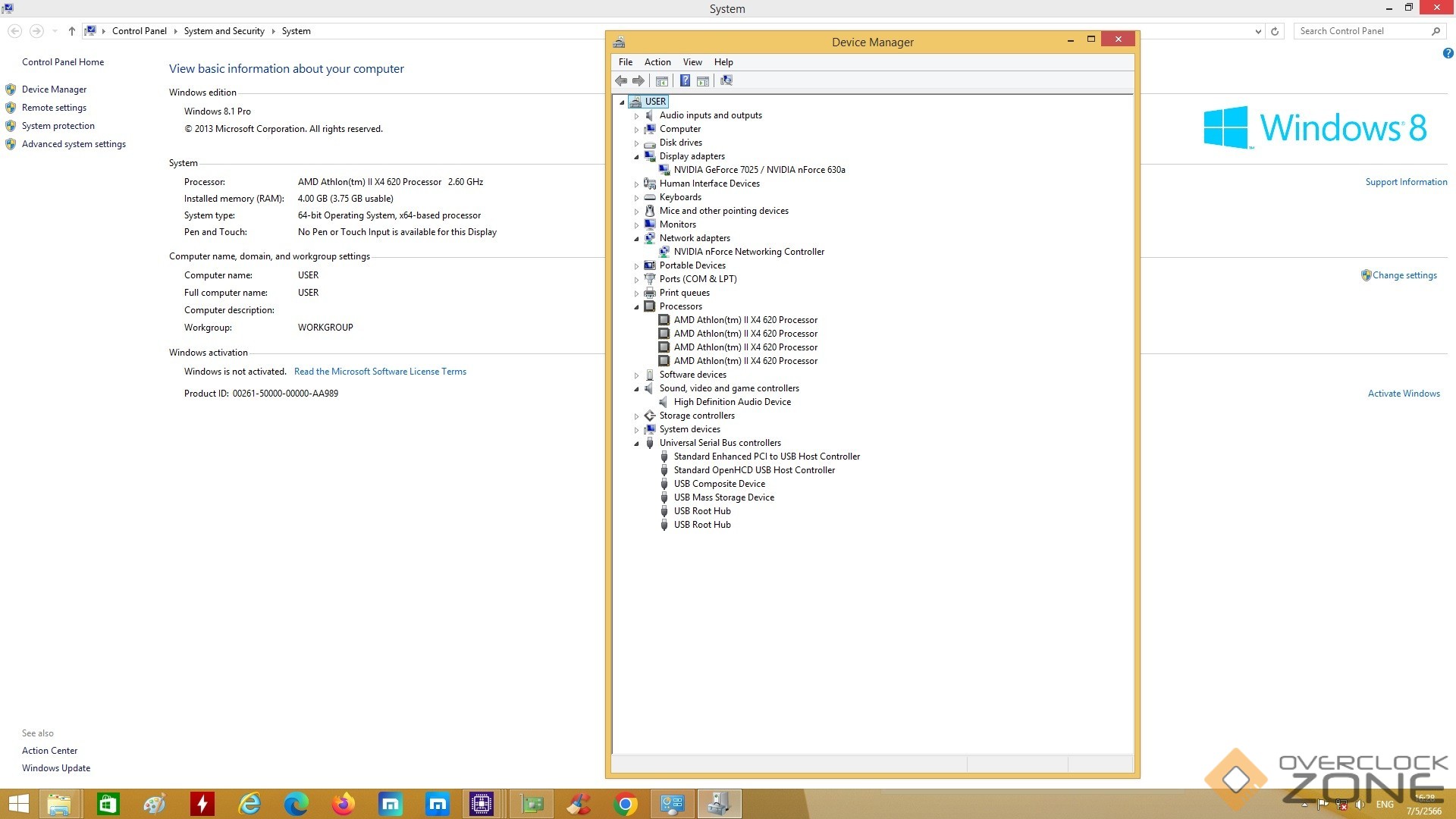Viewport: 1456px width, 819px height.
Task: Select NVIDIA GeForce 7025 display adapter
Action: pyautogui.click(x=759, y=170)
